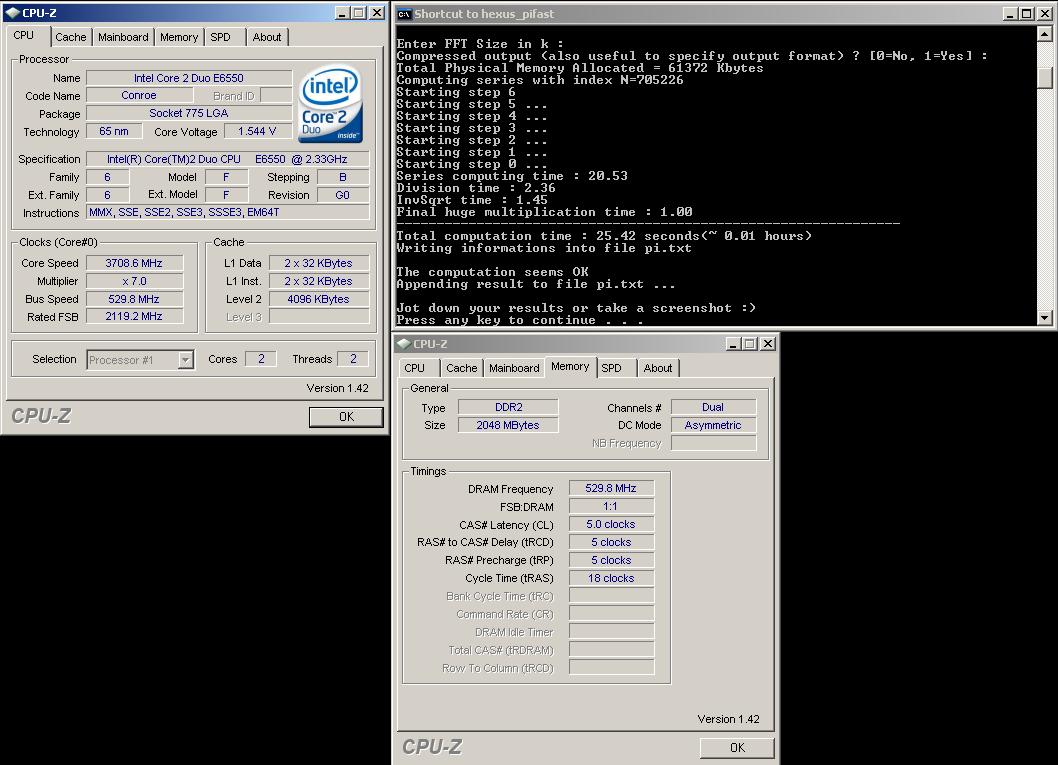The image size is (1058, 765).
Task: Click the CAS# Latency value '5.0 clocks'
Action: pyautogui.click(x=611, y=524)
